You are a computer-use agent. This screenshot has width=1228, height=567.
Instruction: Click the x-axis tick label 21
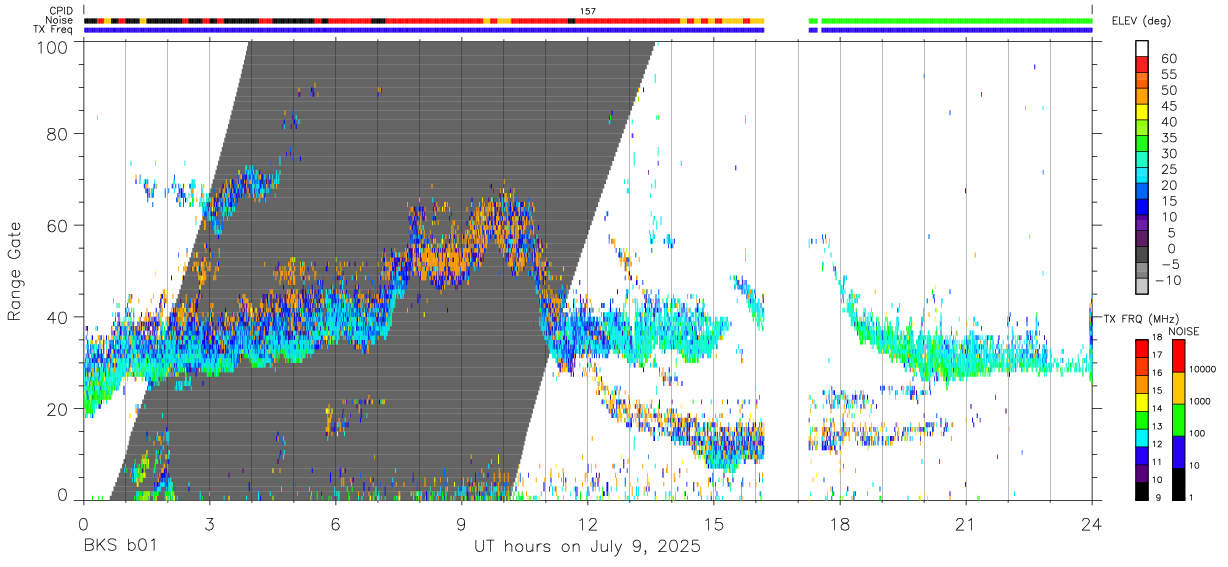pyautogui.click(x=966, y=524)
